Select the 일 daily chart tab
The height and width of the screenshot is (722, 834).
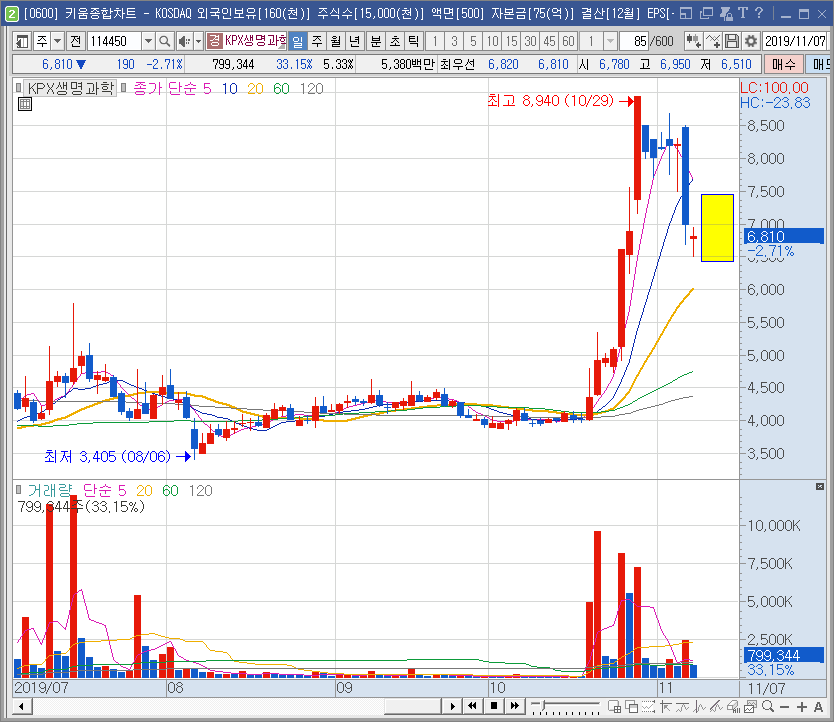(x=298, y=41)
